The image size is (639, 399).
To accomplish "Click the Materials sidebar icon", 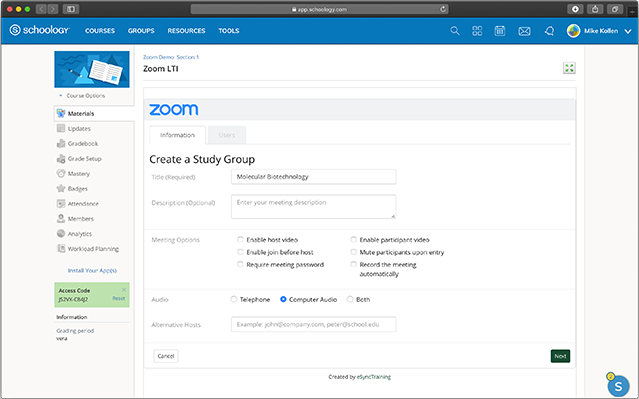I will [x=61, y=113].
